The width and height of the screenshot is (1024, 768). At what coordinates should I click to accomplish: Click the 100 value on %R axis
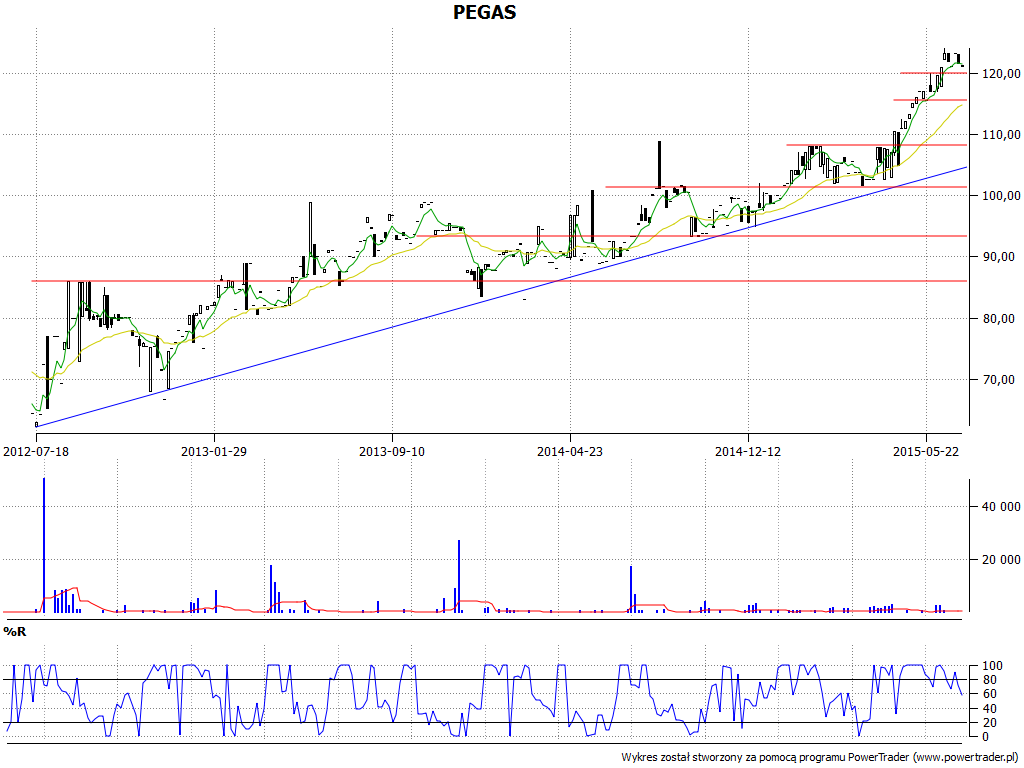coord(991,666)
